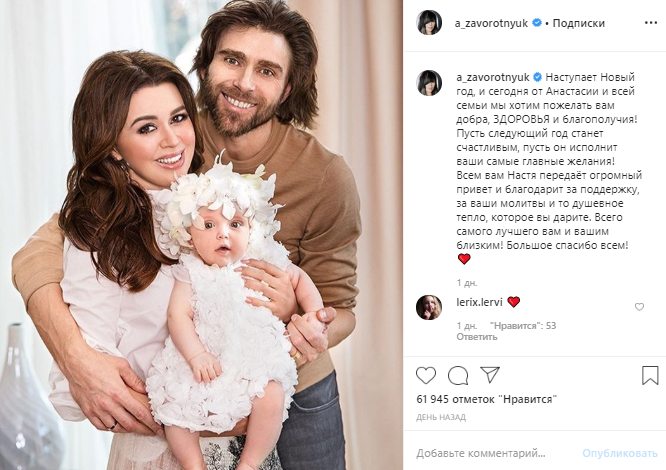Screen dimensions: 666x470
Task: View the comment's "Нравится": 53 likes
Action: coord(522,326)
